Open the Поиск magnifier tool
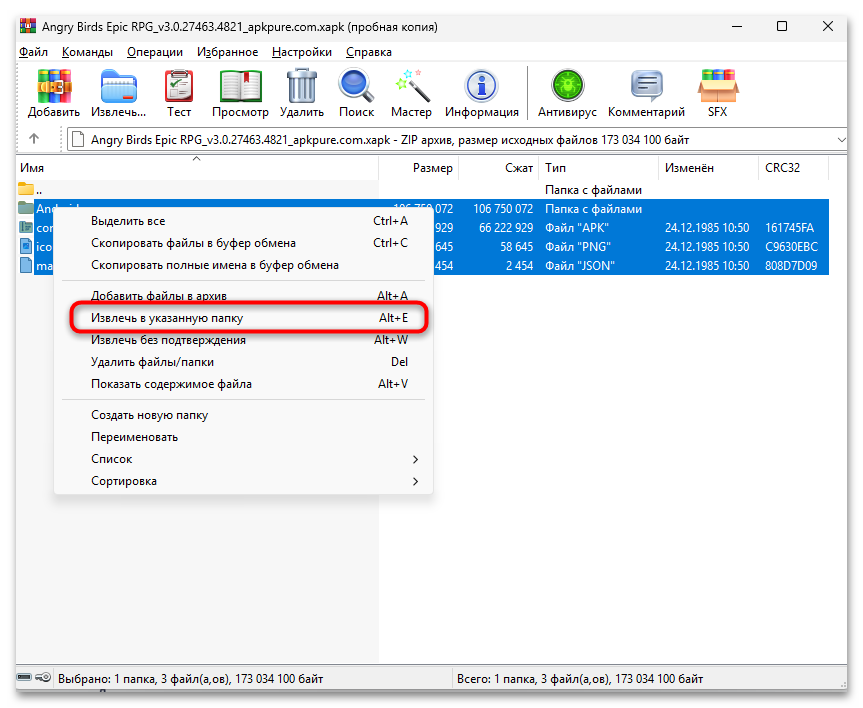Viewport: 863px width, 708px height. tap(356, 86)
